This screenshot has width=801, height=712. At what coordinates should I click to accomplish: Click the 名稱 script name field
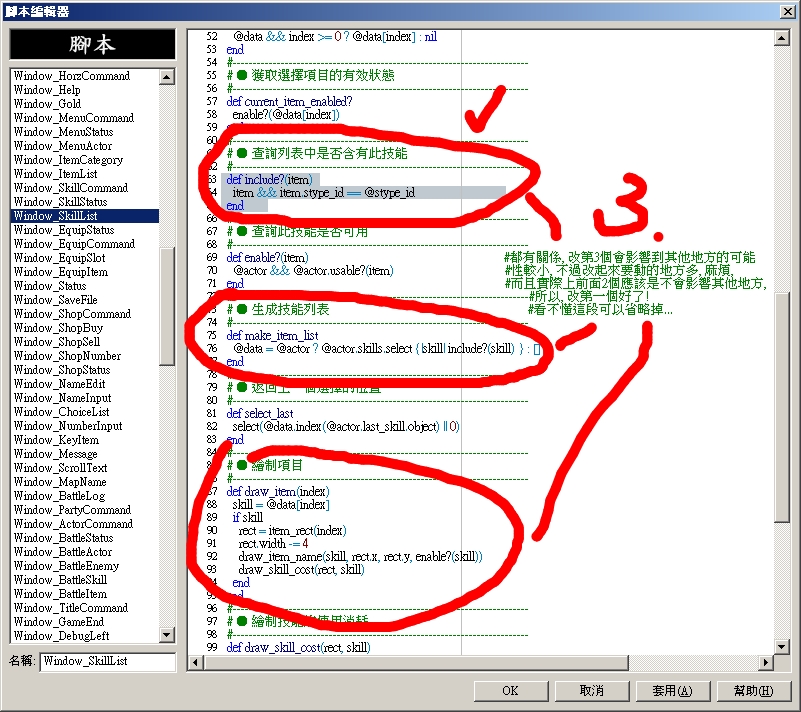coord(107,661)
